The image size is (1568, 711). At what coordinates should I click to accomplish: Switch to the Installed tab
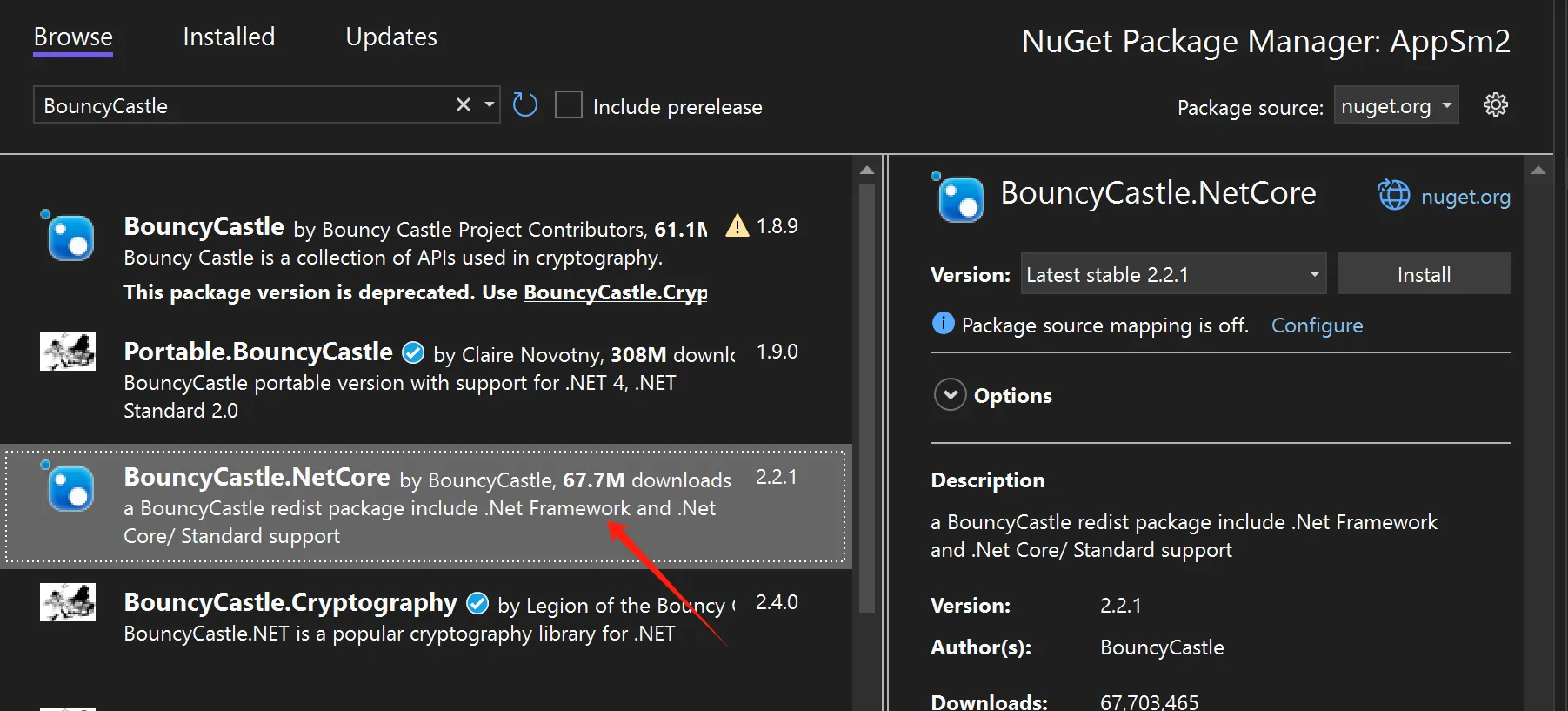click(229, 37)
